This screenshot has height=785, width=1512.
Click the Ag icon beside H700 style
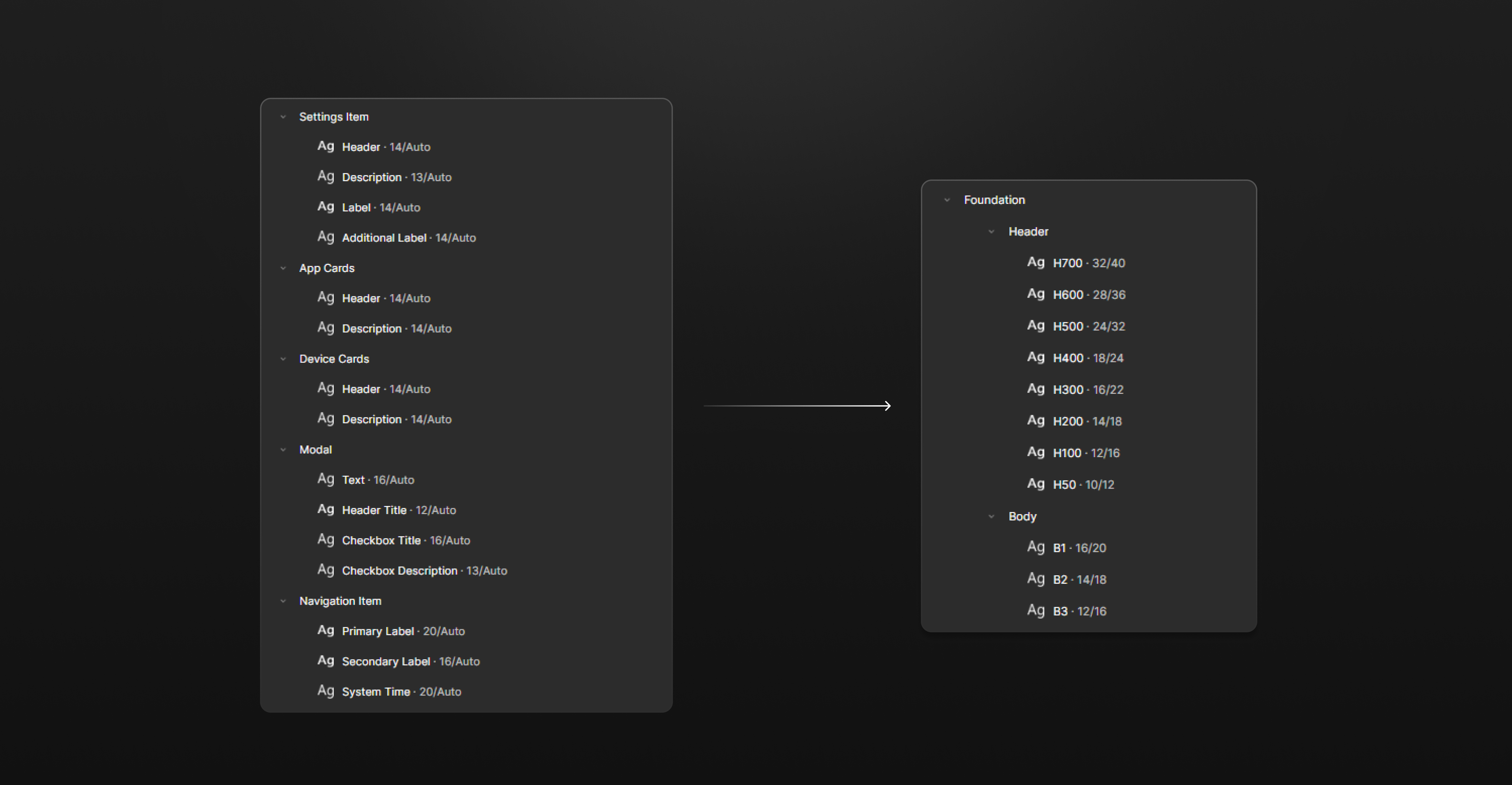pos(1035,262)
